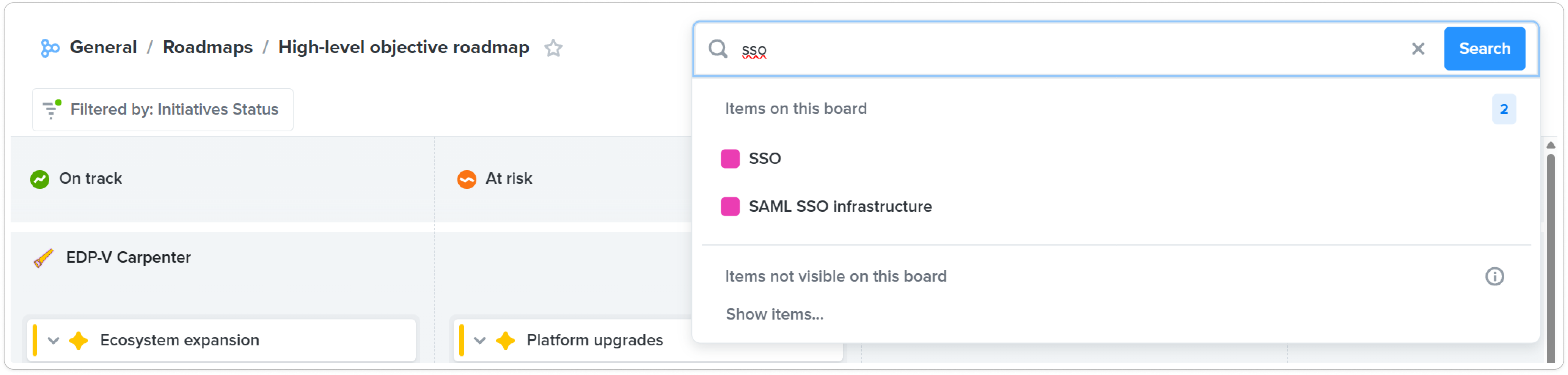Image resolution: width=1568 pixels, height=375 pixels.
Task: Open info icon for items not visible
Action: tap(1494, 277)
